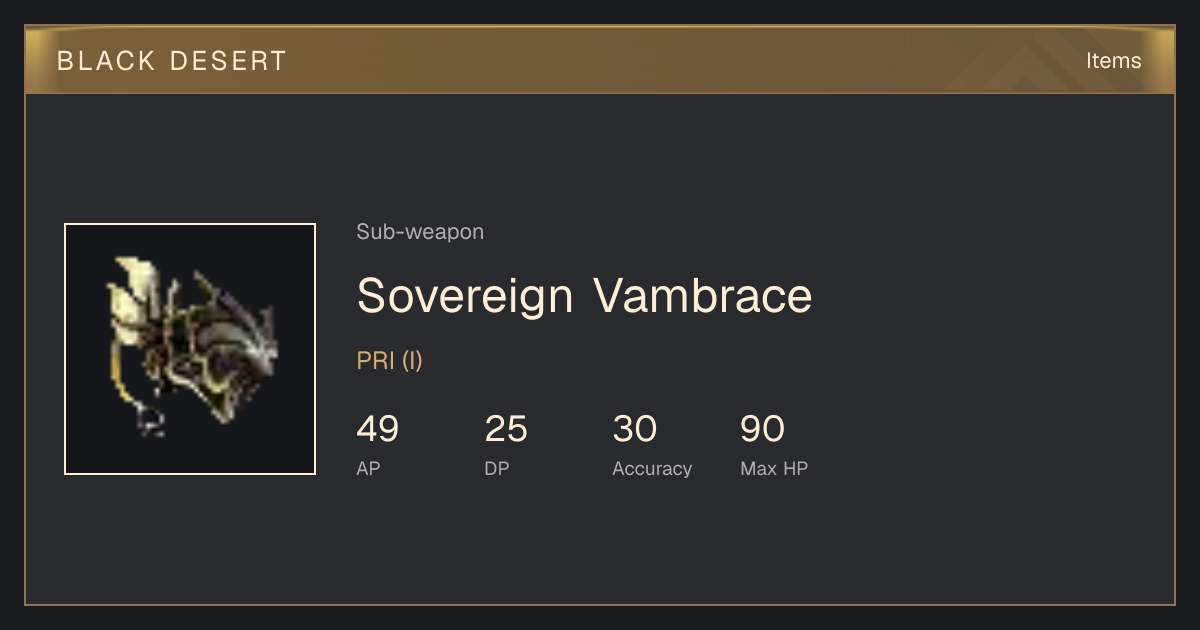Click the 49 AP value
The width and height of the screenshot is (1200, 630).
(x=378, y=429)
